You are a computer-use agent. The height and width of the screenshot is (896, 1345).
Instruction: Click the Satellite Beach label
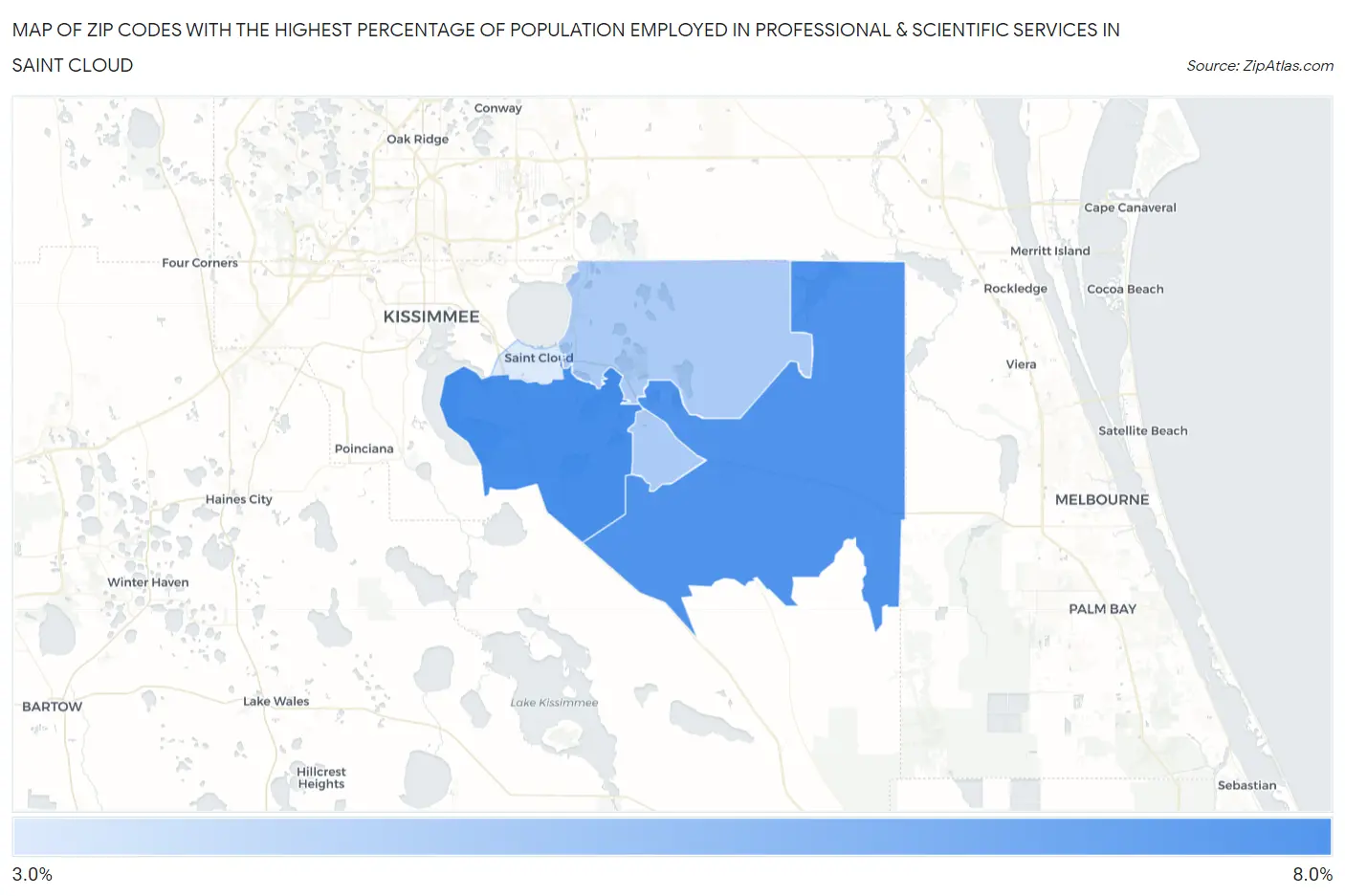1142,431
